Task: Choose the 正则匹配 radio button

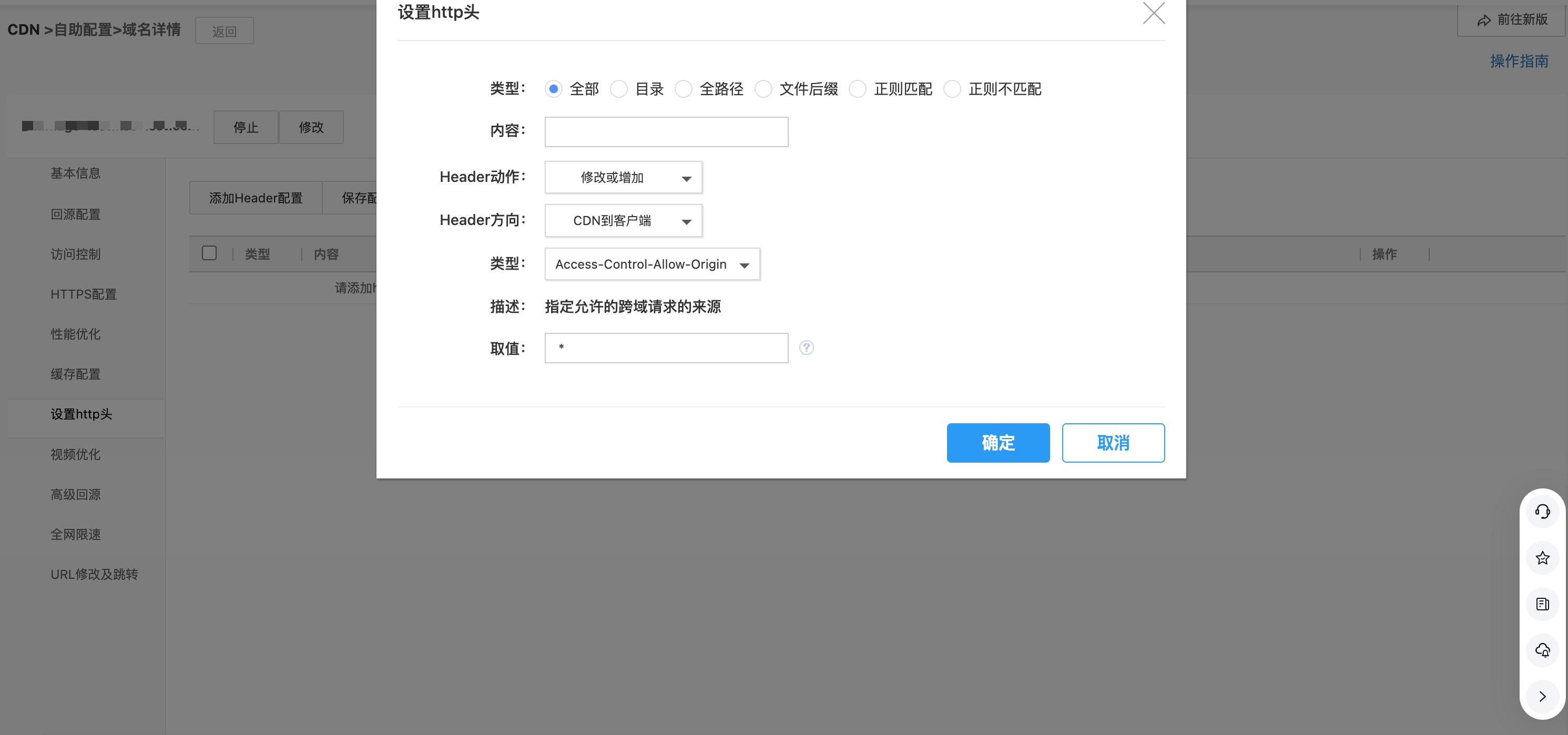Action: (x=857, y=89)
